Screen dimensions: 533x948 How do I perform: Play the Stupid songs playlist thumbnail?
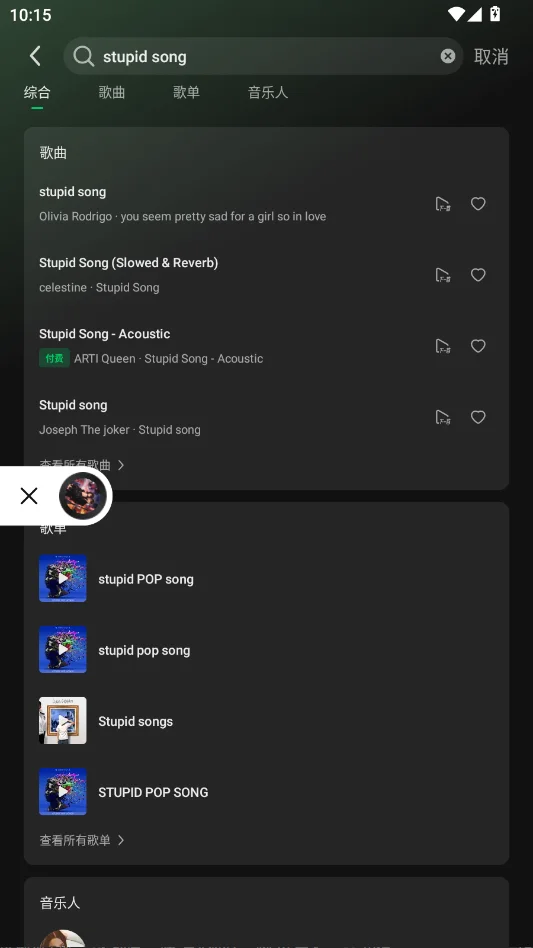(63, 721)
